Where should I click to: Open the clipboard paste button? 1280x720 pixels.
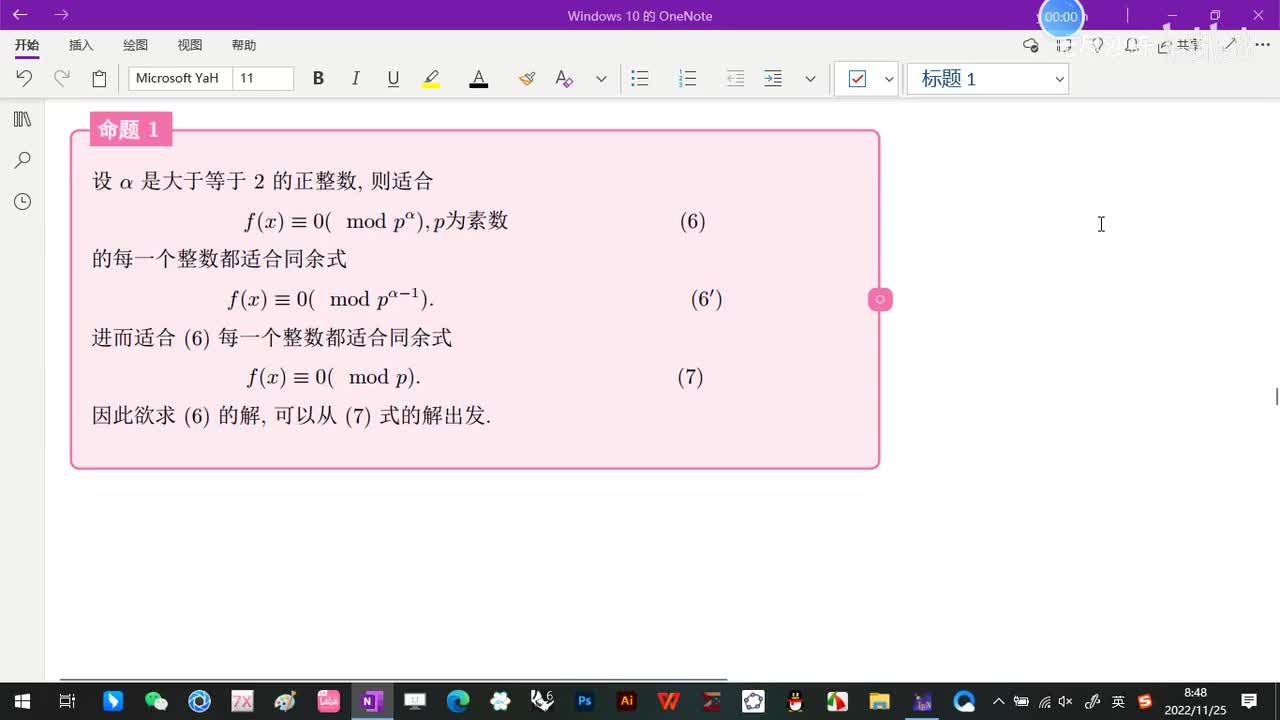point(99,78)
